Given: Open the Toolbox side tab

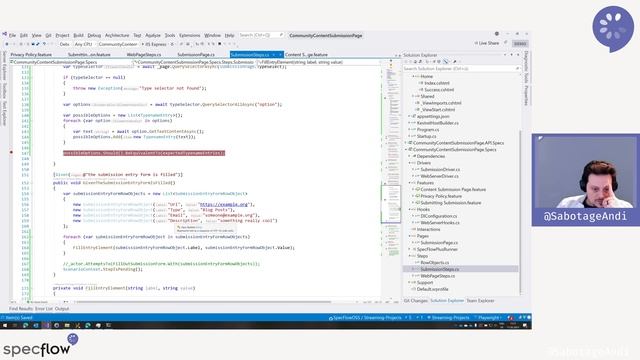Looking at the screenshot, I should pos(4,90).
